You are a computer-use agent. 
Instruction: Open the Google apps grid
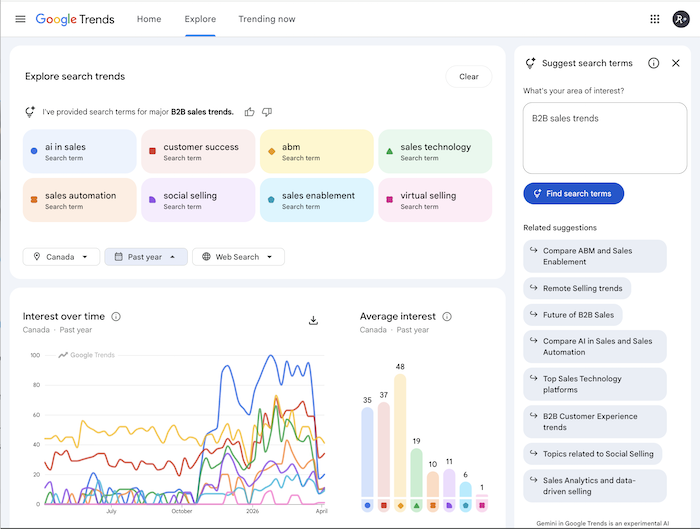pyautogui.click(x=655, y=19)
